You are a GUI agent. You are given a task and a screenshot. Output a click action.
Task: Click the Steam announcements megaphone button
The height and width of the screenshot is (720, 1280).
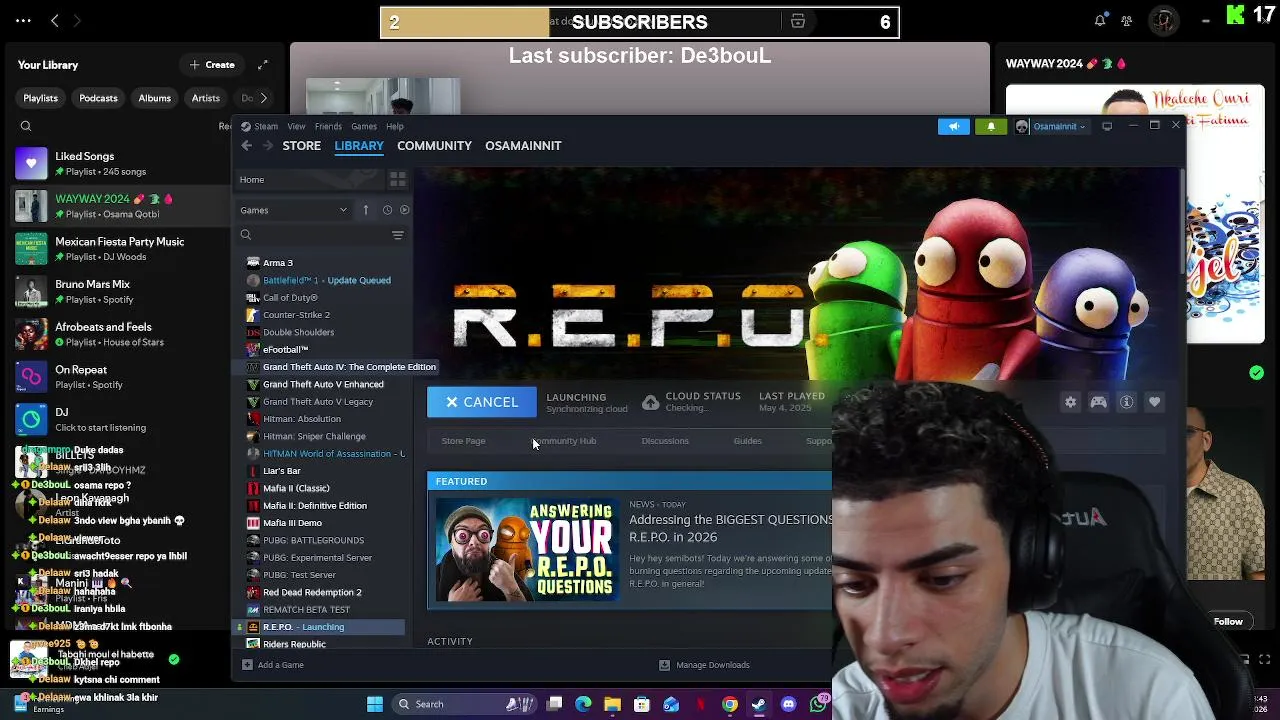954,126
